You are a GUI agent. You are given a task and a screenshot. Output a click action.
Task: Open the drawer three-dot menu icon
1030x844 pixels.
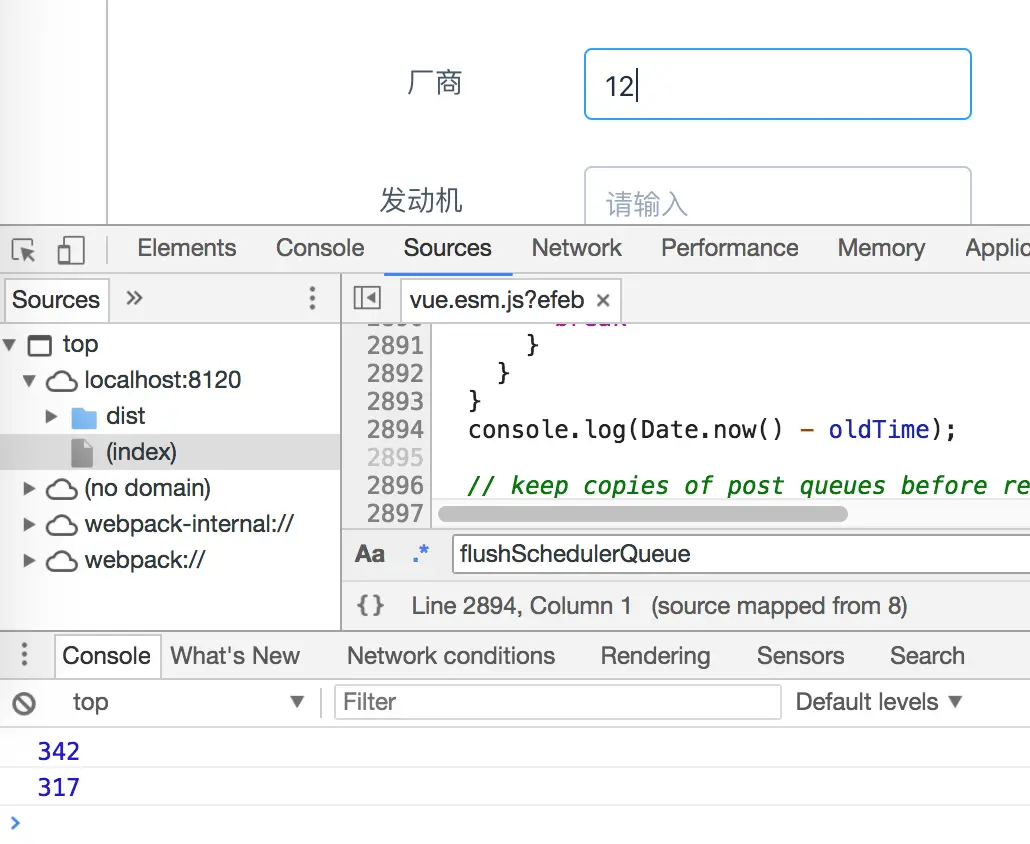[x=24, y=655]
